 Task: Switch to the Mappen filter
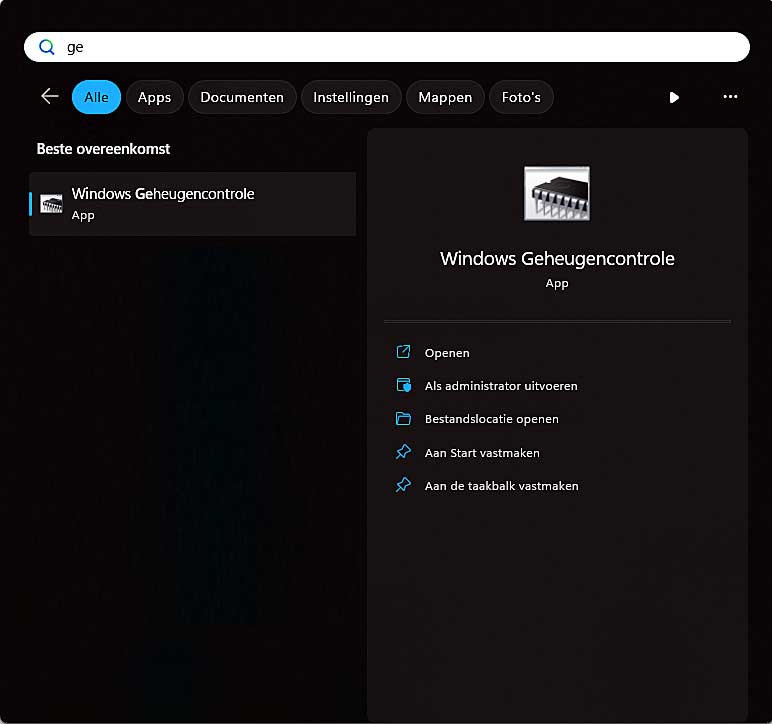(x=445, y=97)
